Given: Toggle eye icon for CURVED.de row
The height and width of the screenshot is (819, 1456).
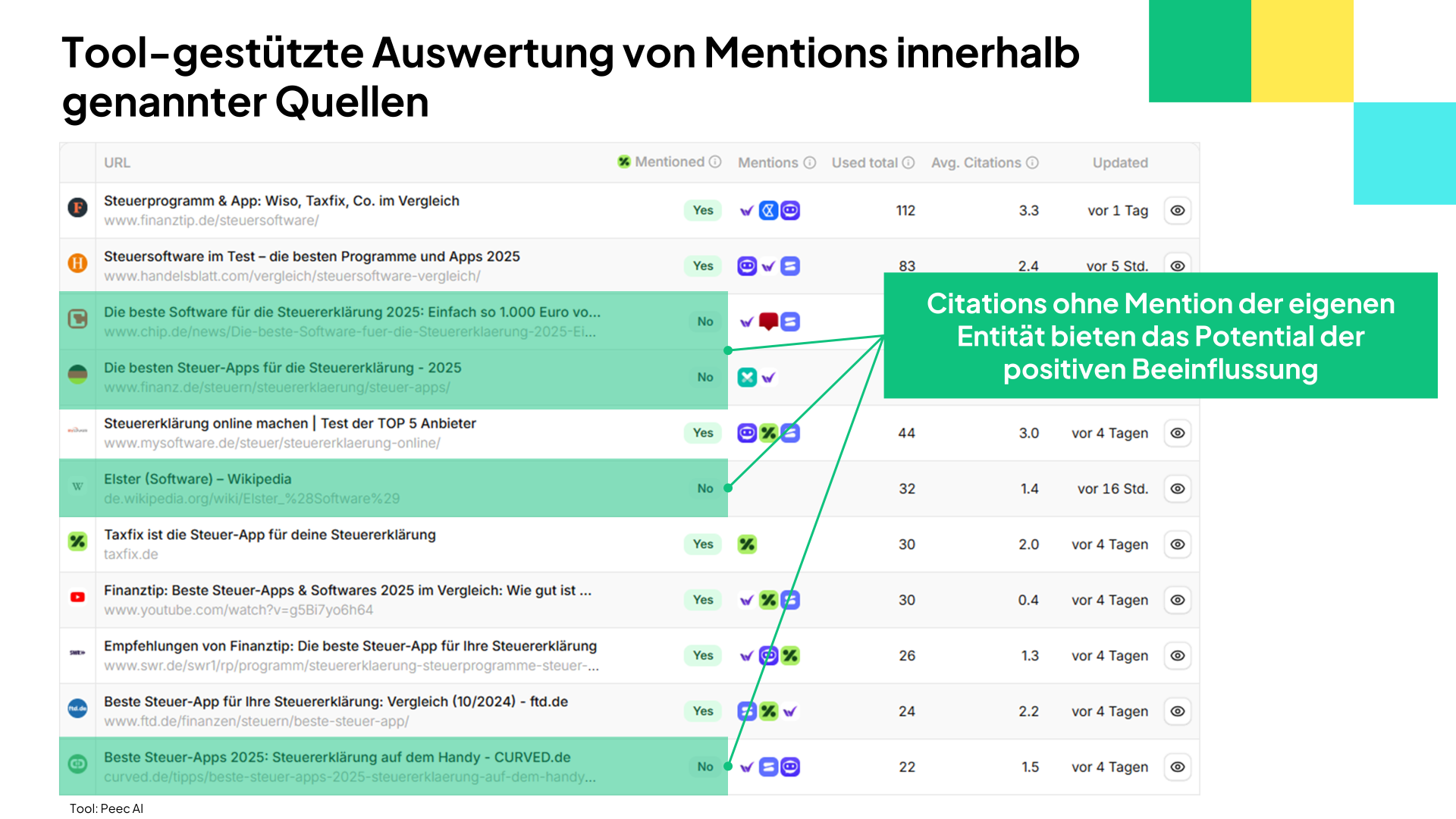Looking at the screenshot, I should (x=1178, y=767).
